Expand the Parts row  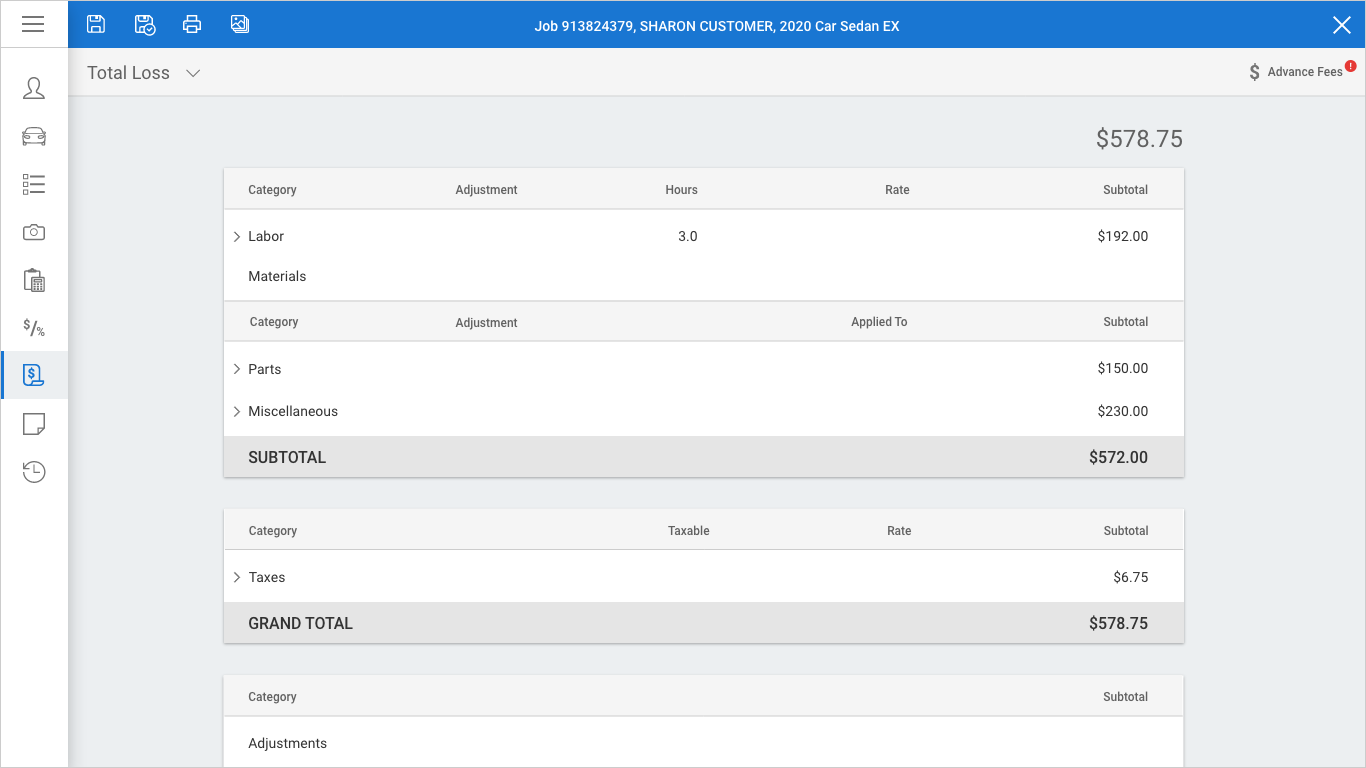click(x=237, y=369)
